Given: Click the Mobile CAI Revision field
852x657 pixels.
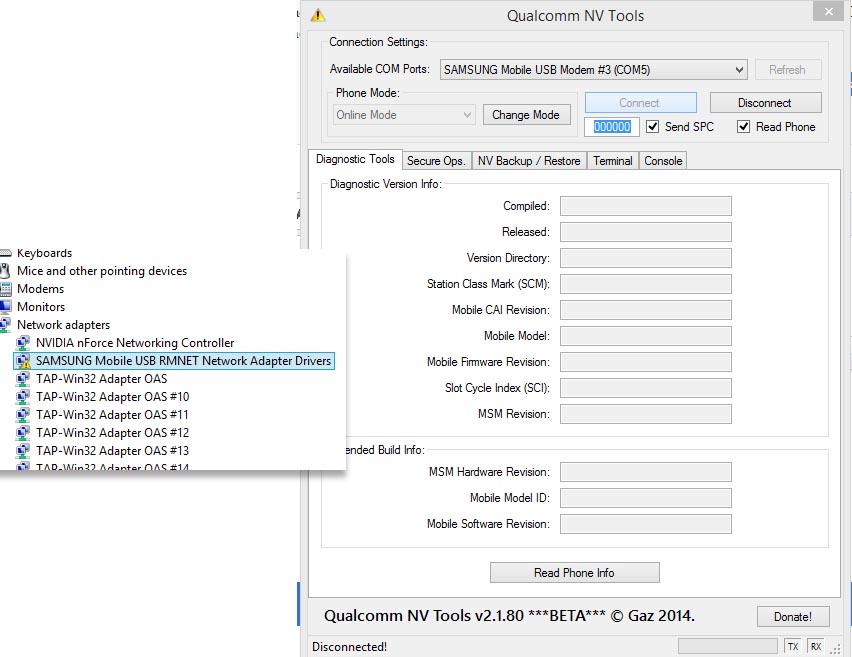Looking at the screenshot, I should (646, 310).
